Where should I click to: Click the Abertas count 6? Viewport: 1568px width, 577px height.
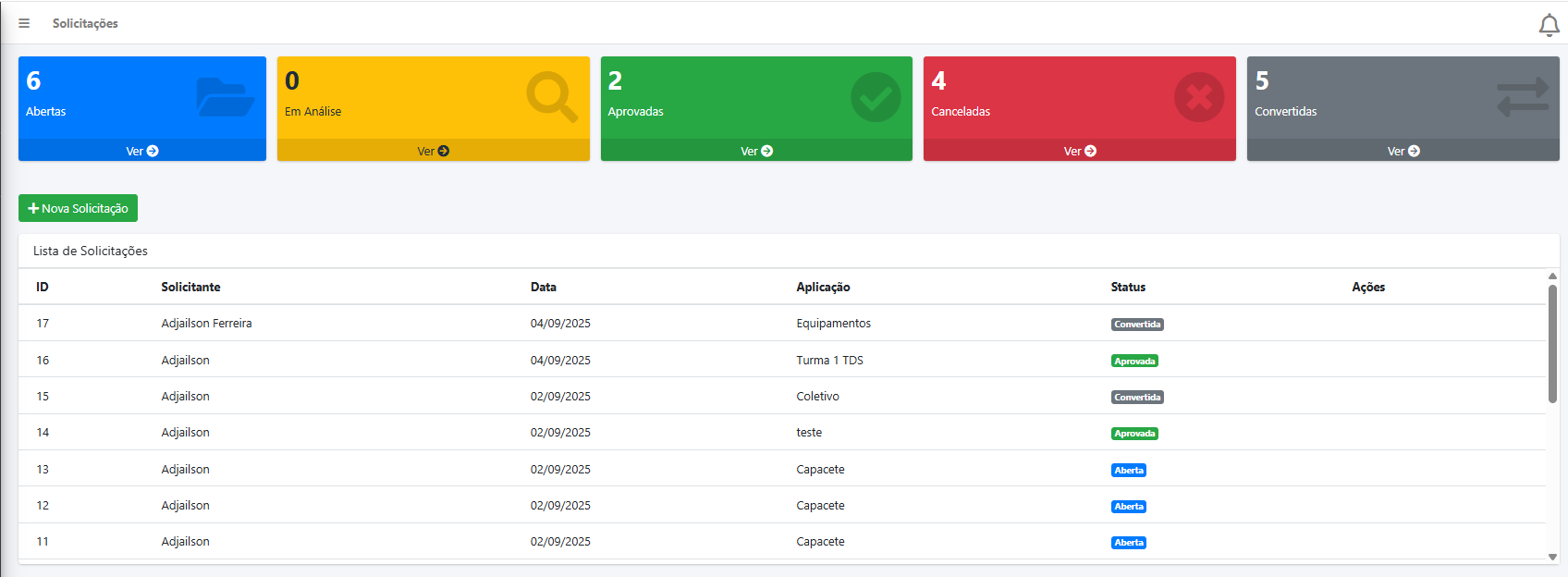click(x=33, y=80)
